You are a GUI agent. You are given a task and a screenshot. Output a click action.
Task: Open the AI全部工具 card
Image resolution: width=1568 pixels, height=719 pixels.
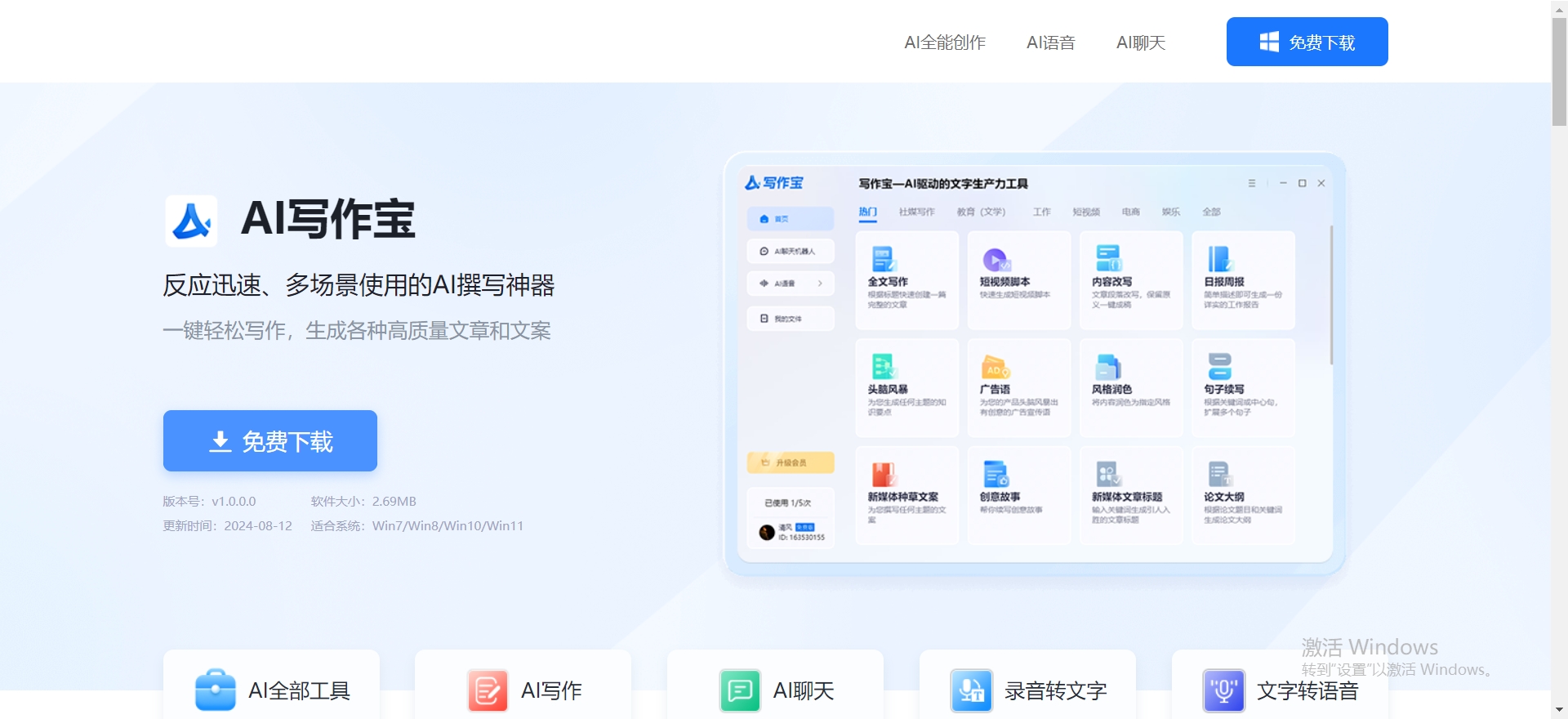pyautogui.click(x=271, y=685)
